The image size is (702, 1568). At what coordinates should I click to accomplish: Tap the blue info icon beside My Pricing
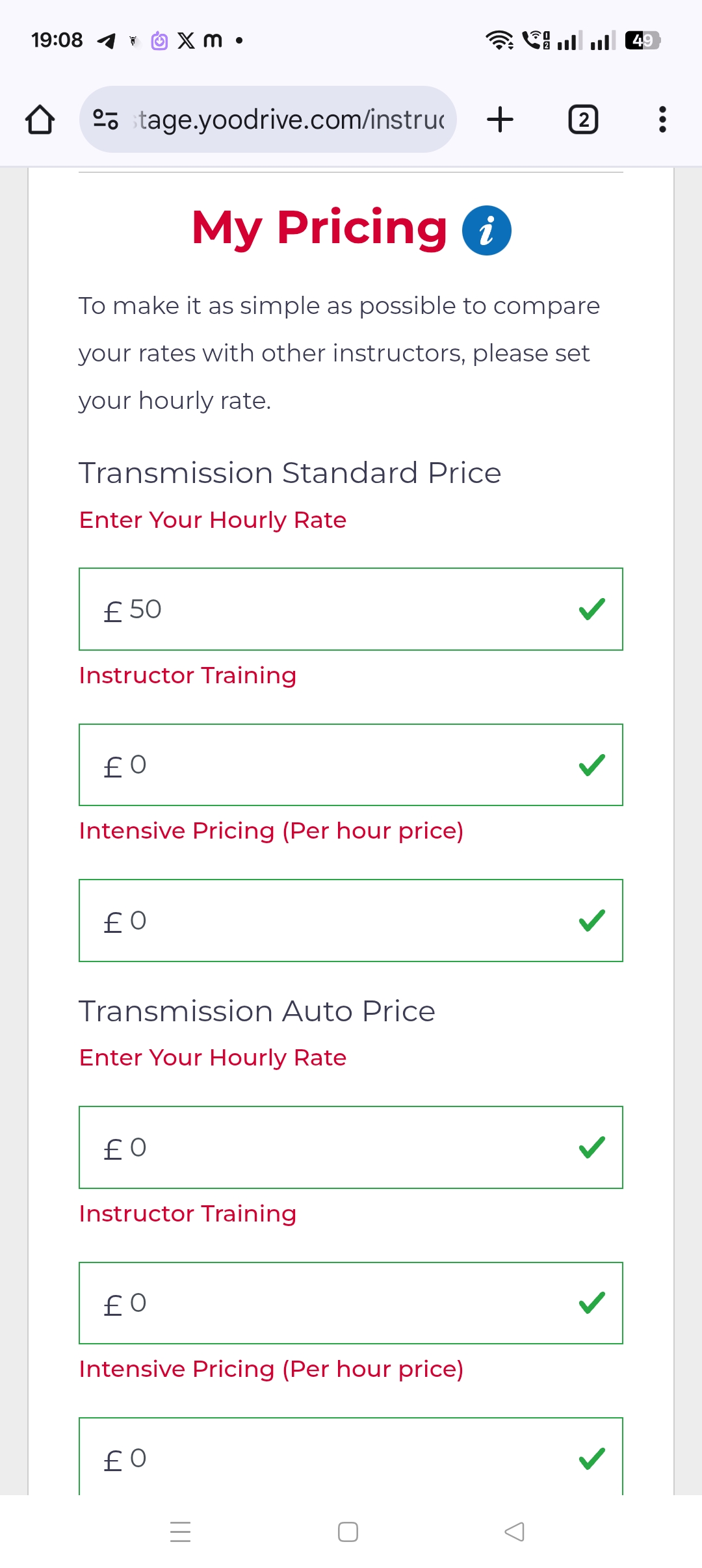click(x=486, y=231)
